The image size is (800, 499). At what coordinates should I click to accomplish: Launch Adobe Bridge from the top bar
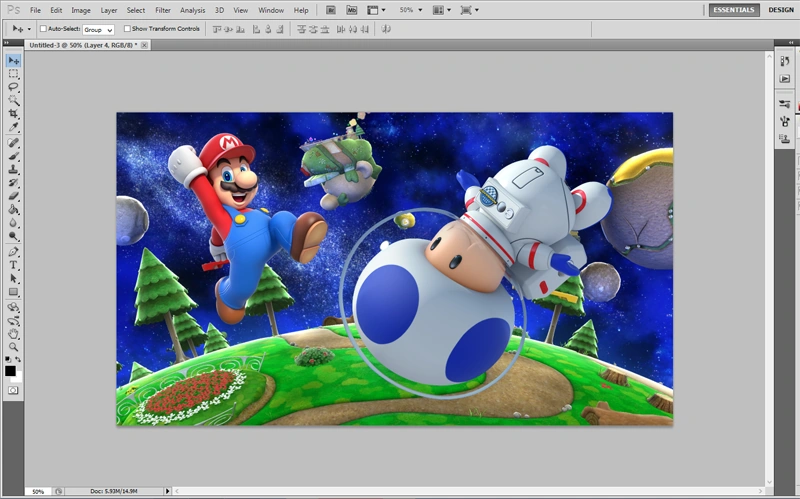[x=330, y=10]
